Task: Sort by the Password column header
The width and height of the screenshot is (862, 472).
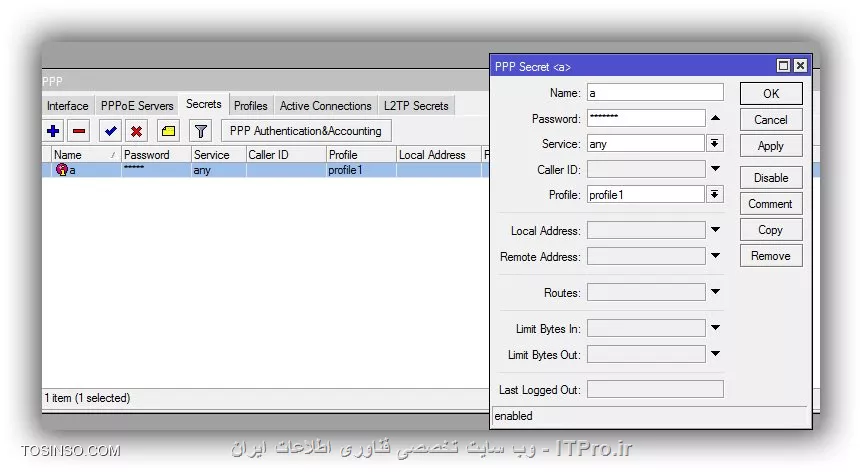Action: [156, 155]
